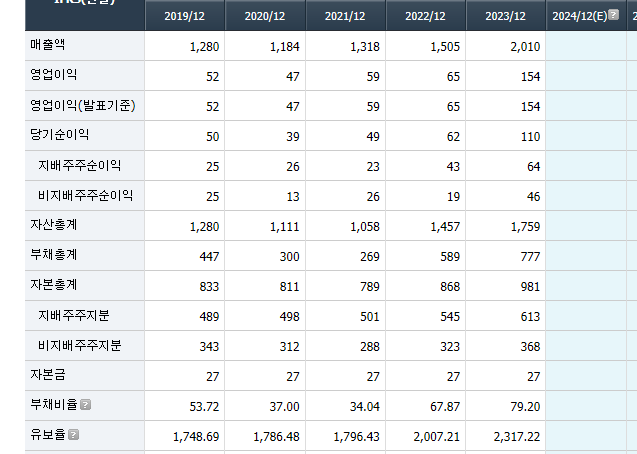Click 비지배주주순이익 value 13
Screen dimensions: 637x454
pyautogui.click(x=293, y=197)
